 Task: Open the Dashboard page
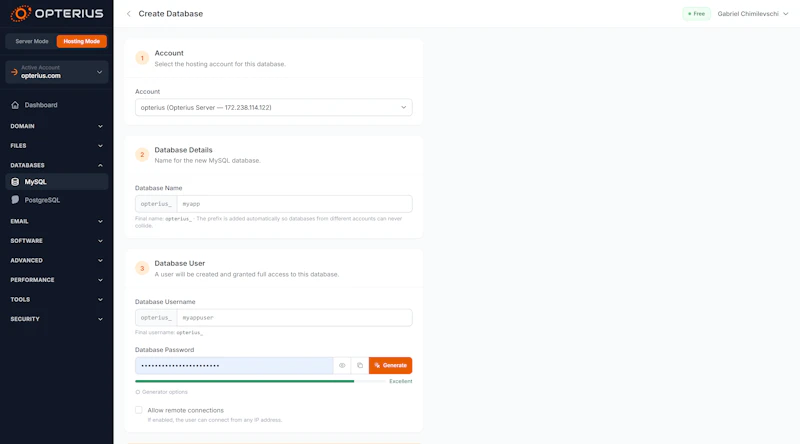tap(57, 105)
